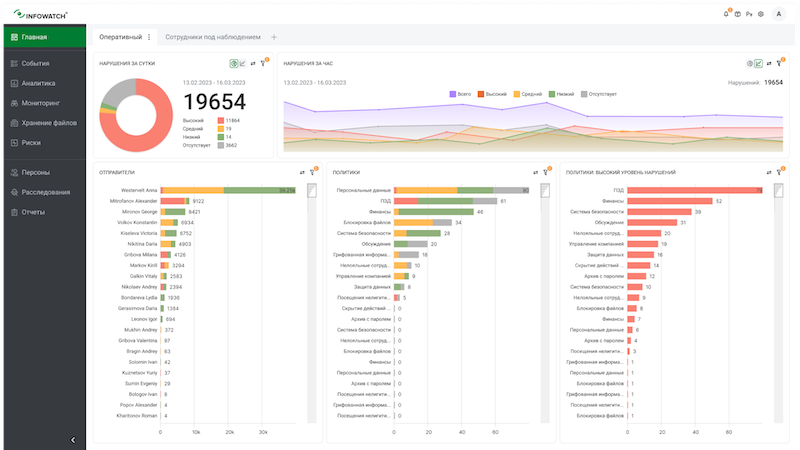
Task: Open user profile avatar A
Action: (779, 14)
